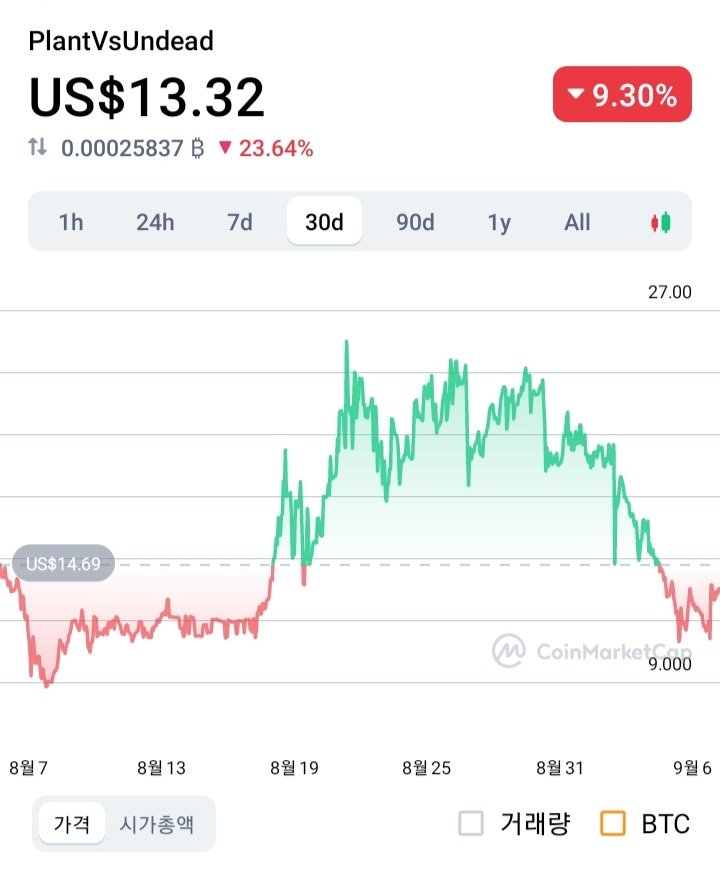Switch to the 7d time range
Screen dimensions: 720x891
tap(240, 222)
